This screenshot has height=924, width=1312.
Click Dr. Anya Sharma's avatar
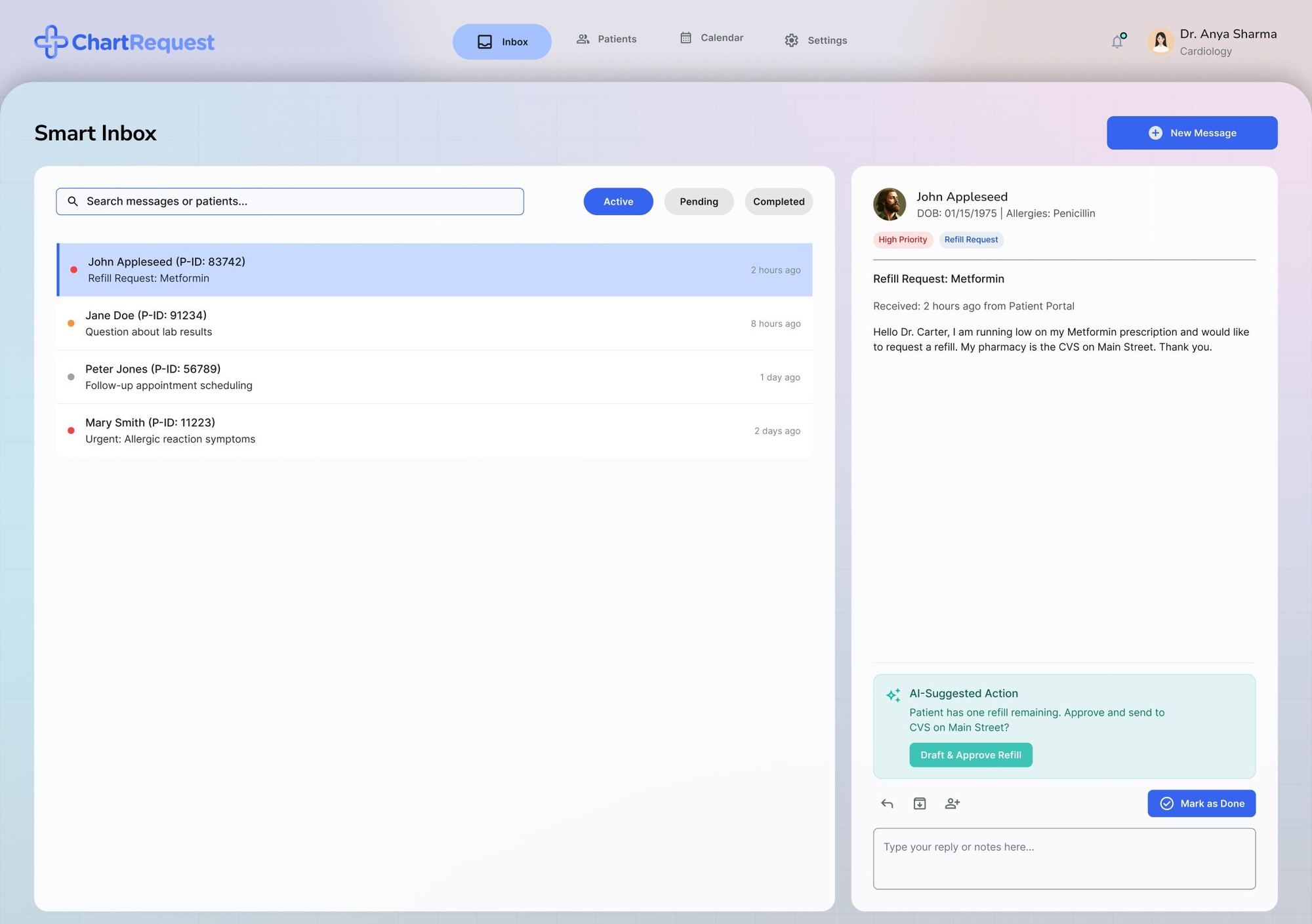pyautogui.click(x=1160, y=41)
